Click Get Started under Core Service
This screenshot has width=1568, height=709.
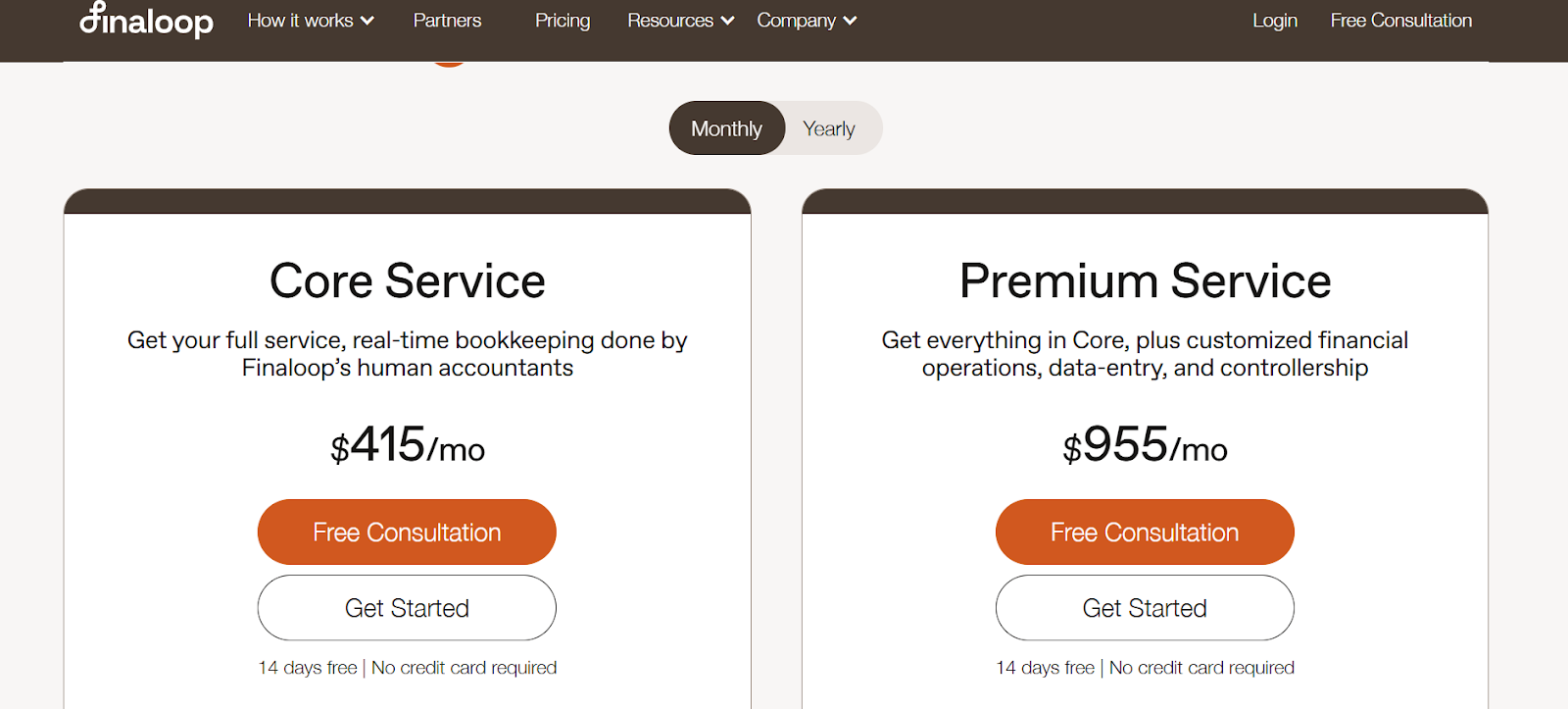[x=407, y=608]
